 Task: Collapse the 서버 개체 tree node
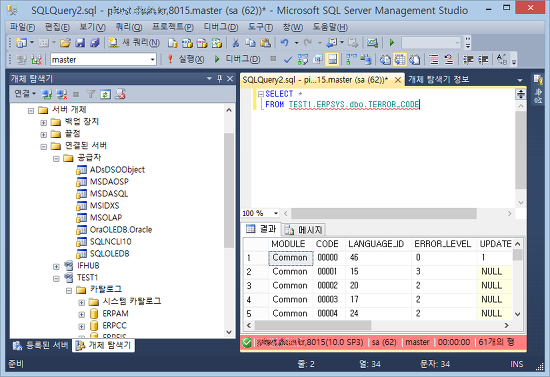click(31, 111)
